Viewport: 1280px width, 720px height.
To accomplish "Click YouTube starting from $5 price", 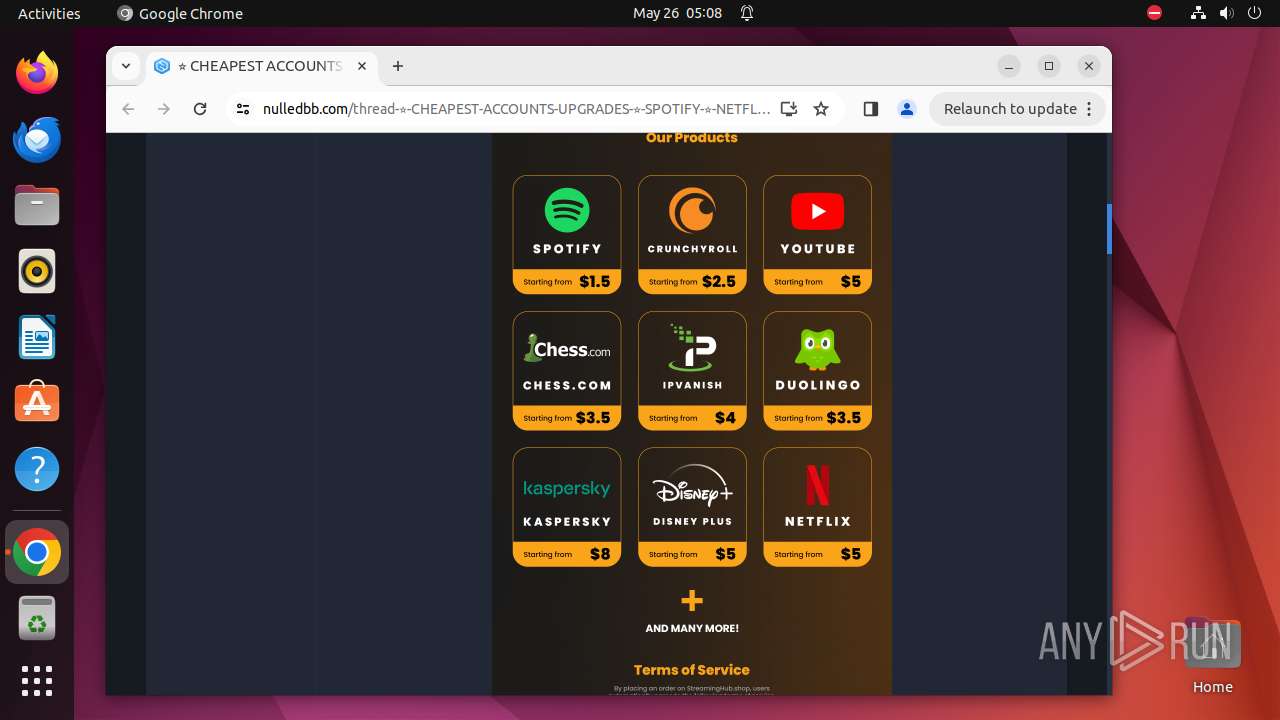I will tap(818, 282).
